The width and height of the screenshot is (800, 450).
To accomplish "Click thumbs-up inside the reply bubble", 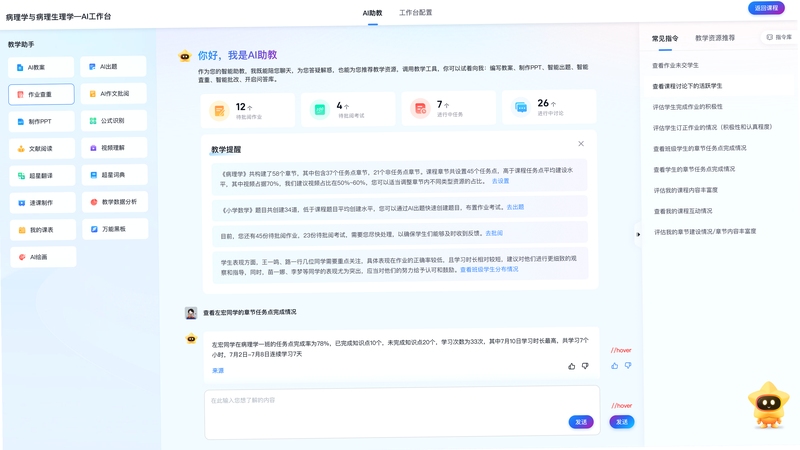I will point(571,366).
